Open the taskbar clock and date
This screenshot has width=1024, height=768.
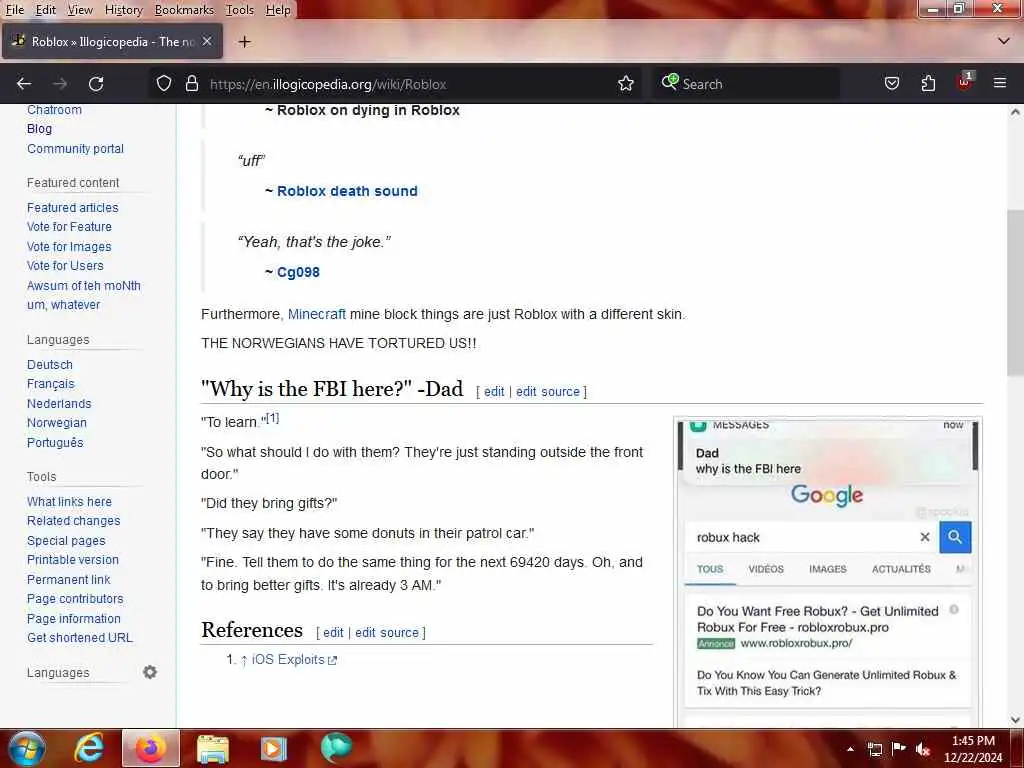pos(973,749)
